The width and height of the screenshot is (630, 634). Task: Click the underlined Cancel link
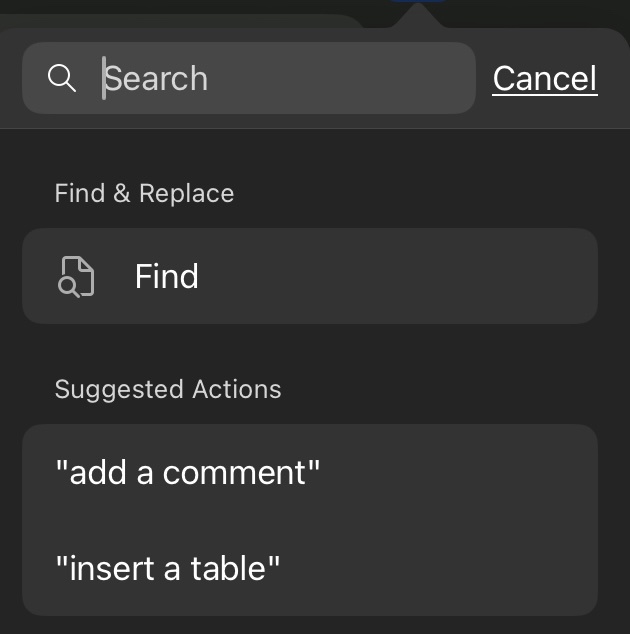pos(545,78)
